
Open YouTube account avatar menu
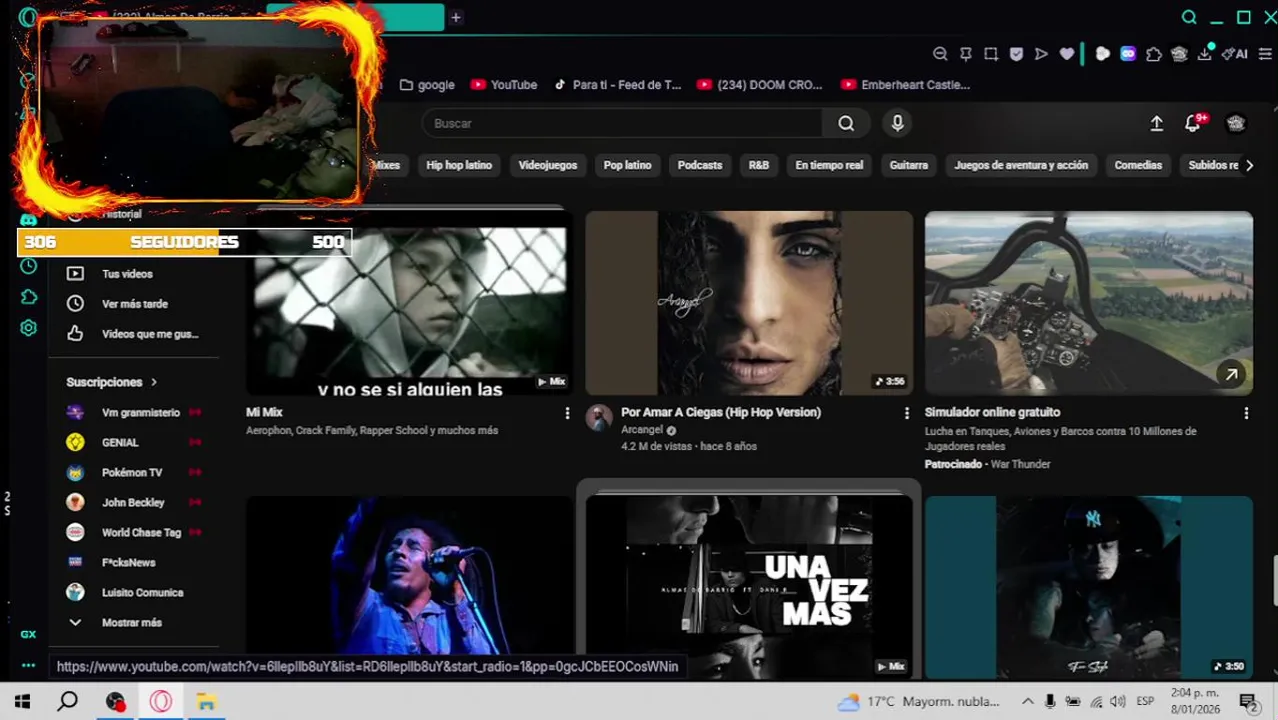point(1236,123)
